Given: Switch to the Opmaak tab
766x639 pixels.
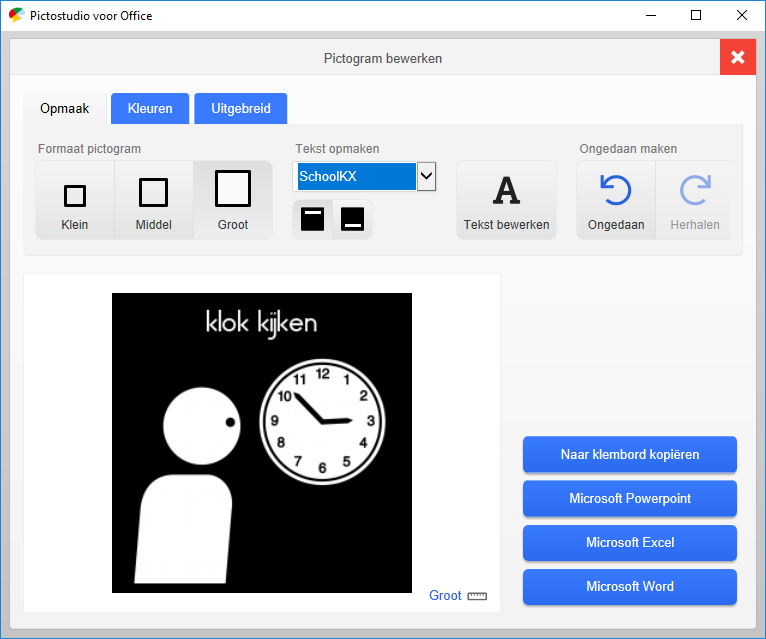Looking at the screenshot, I should 64,108.
